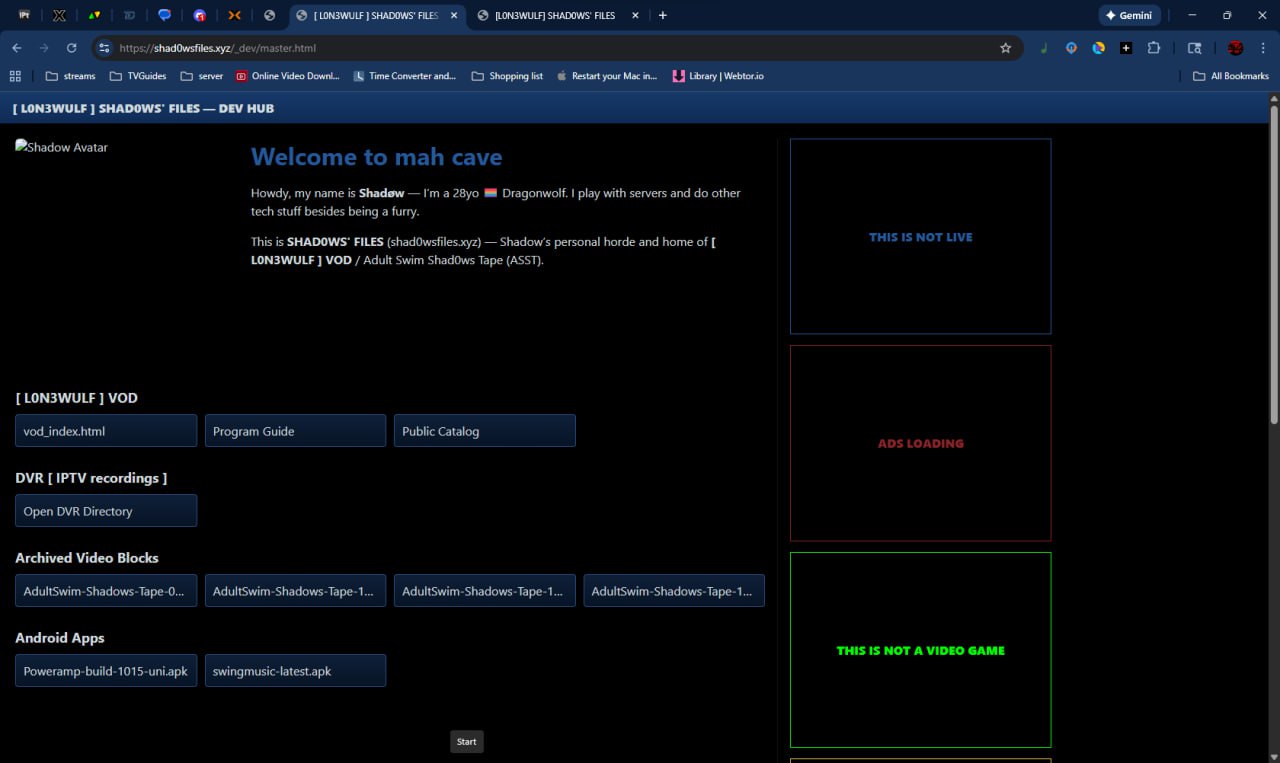Bookmark this page with the star icon
This screenshot has height=763, width=1280.
[1005, 48]
